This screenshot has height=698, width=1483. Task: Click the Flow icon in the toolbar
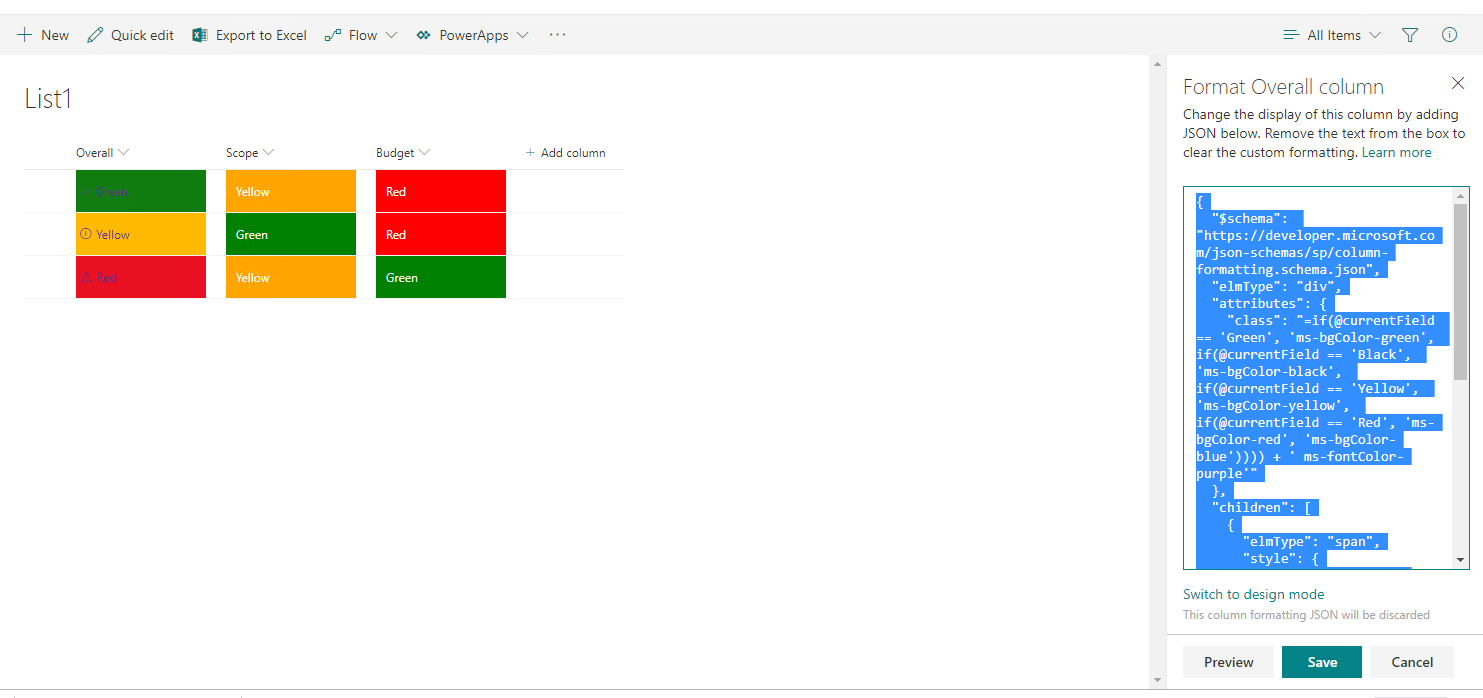click(333, 35)
